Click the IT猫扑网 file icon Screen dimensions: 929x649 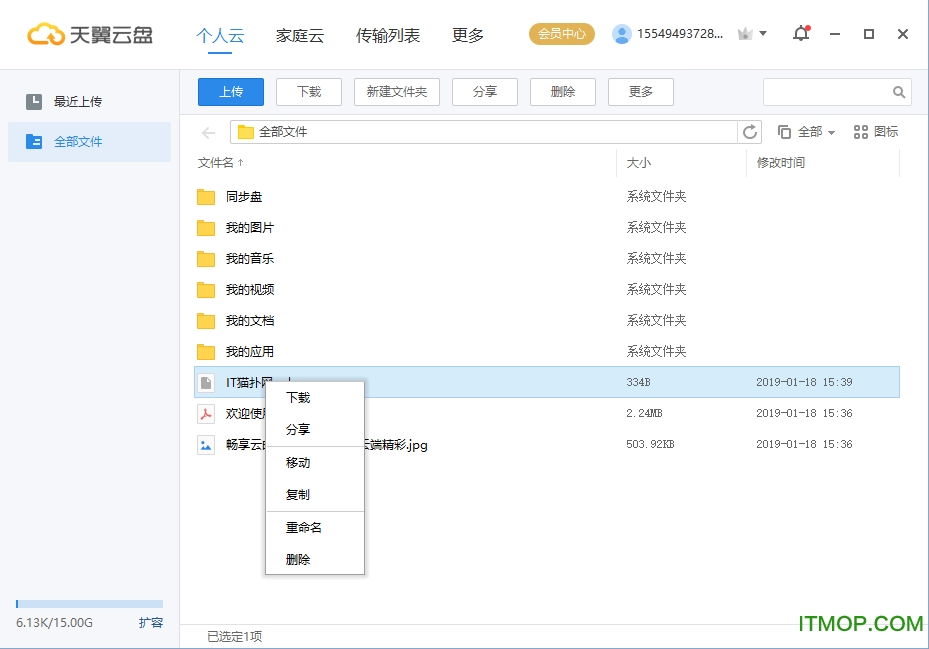206,382
